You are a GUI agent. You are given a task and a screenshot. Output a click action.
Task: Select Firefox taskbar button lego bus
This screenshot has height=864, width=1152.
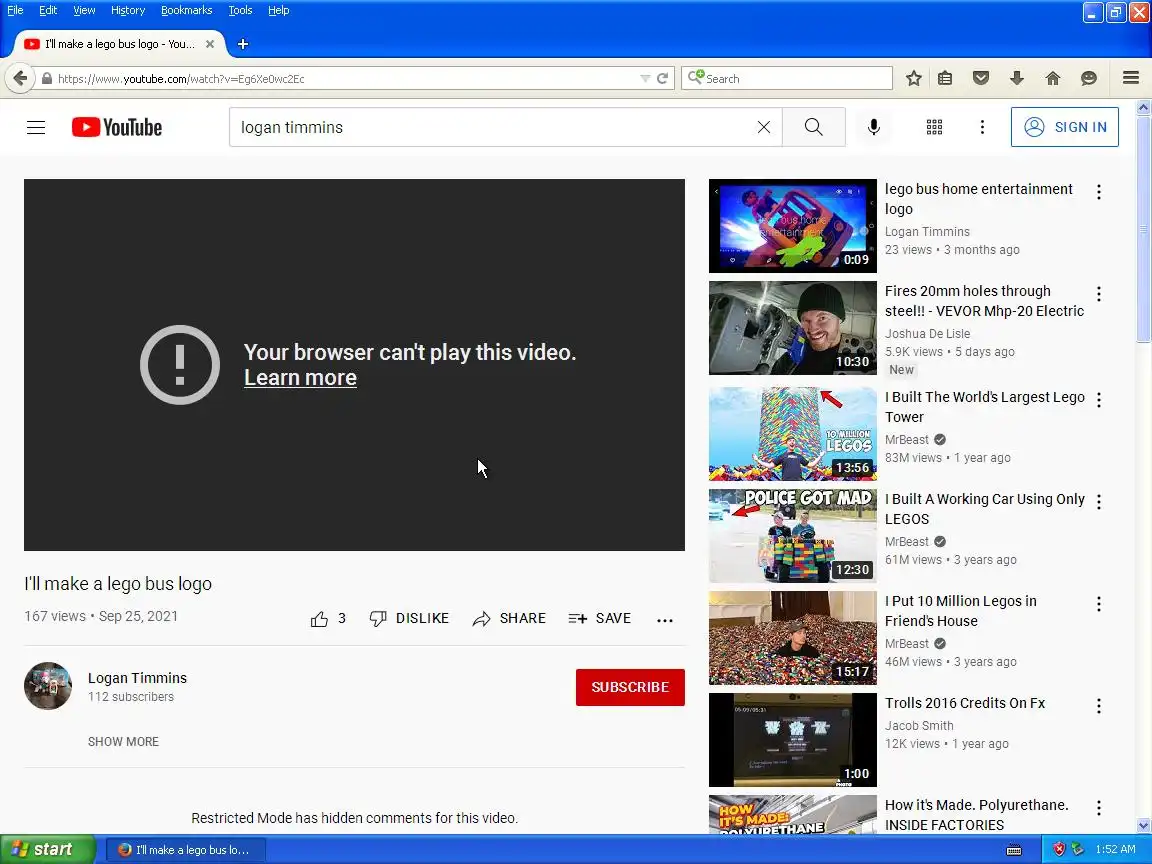tap(186, 850)
